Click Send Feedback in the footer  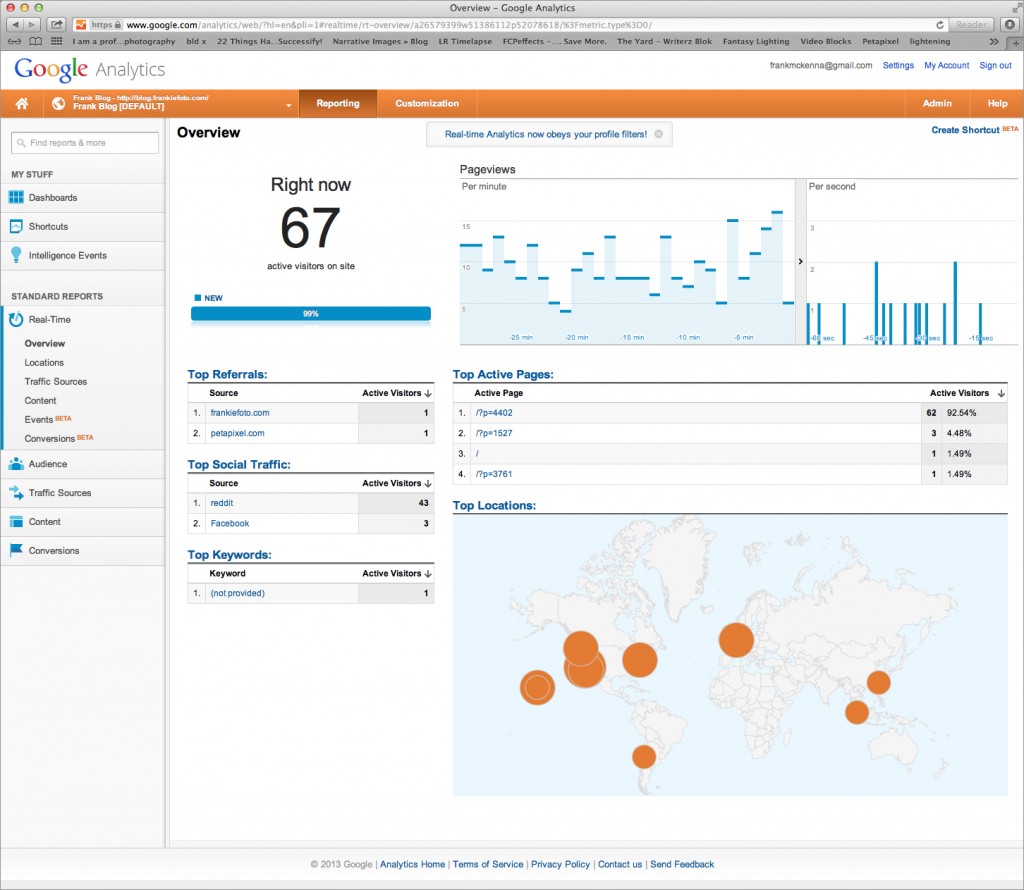point(682,864)
